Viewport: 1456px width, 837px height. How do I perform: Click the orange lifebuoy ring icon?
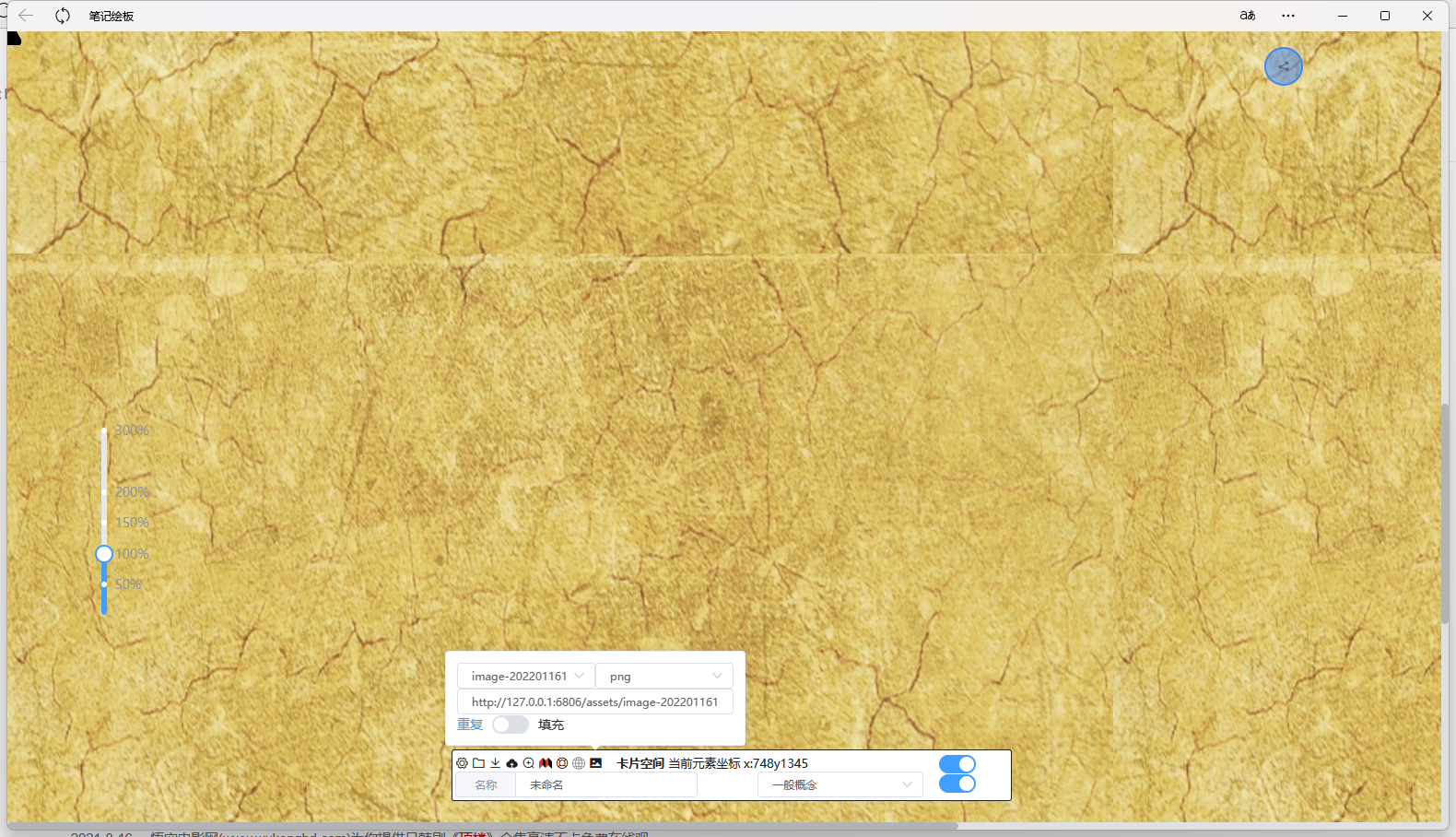562,763
